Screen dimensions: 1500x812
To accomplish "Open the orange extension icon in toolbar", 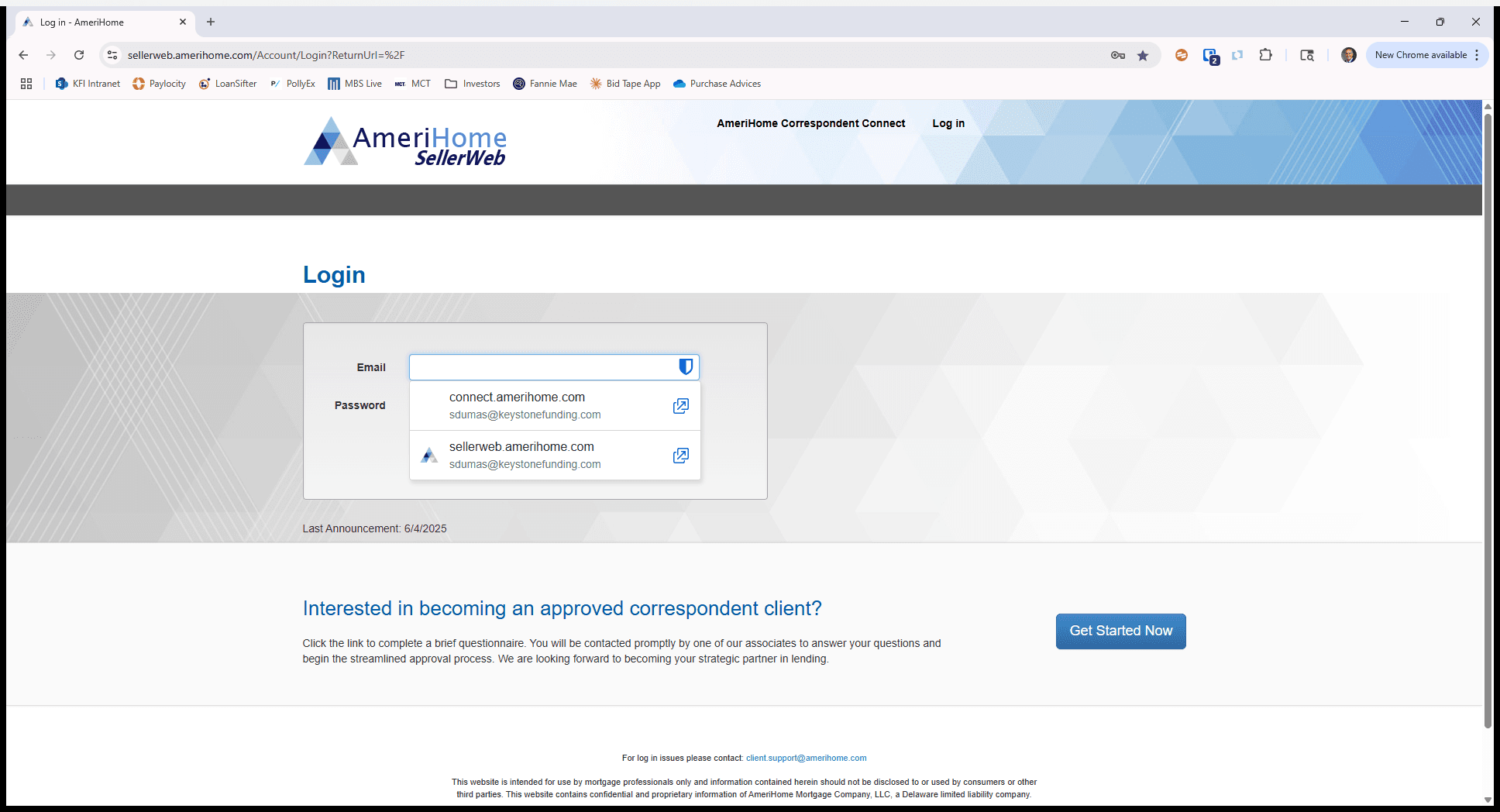I will [x=1182, y=55].
